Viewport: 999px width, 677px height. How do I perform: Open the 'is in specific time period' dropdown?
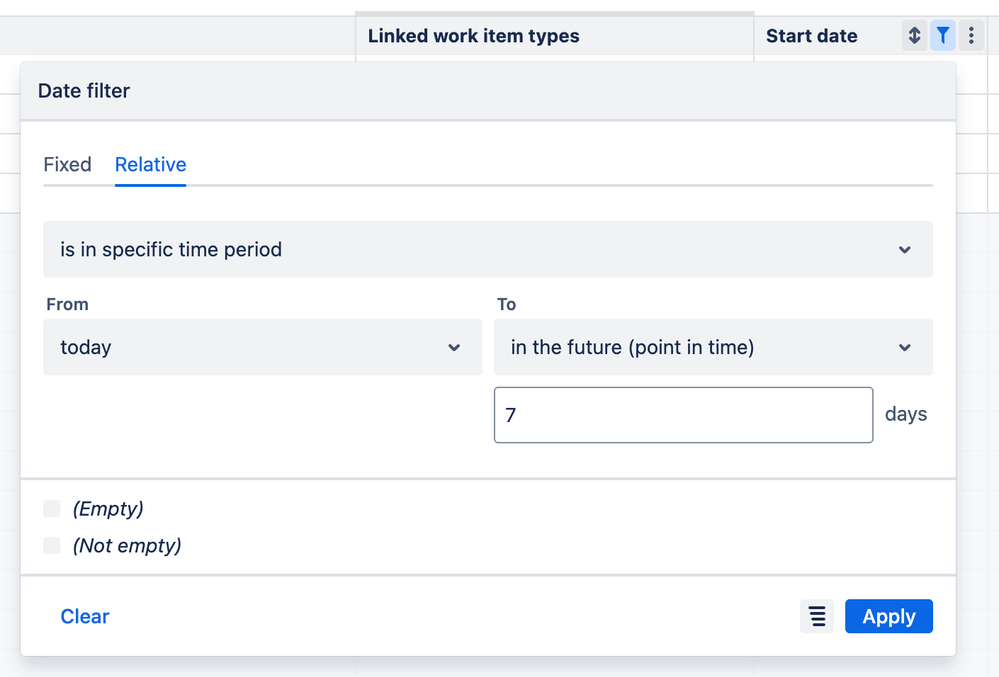tap(488, 249)
